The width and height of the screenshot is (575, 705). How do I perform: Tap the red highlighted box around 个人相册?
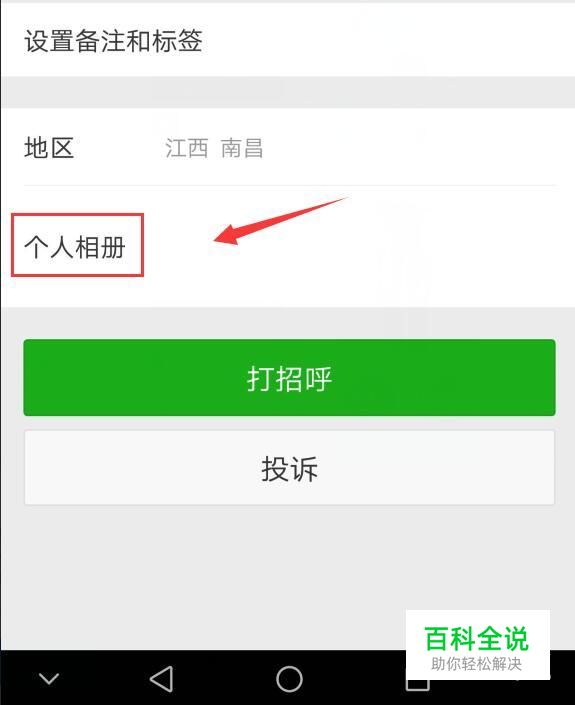pyautogui.click(x=77, y=245)
